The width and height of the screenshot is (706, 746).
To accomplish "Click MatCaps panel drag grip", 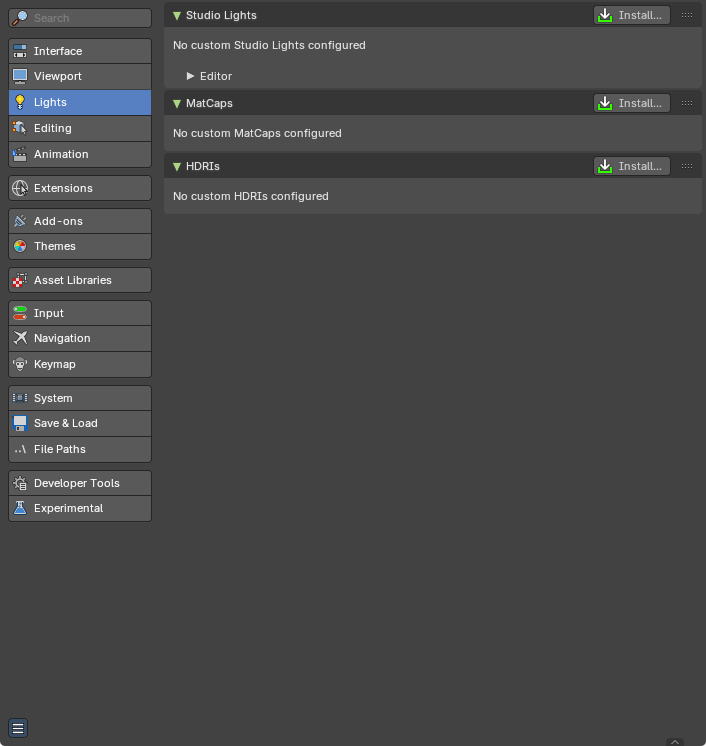I will [686, 103].
